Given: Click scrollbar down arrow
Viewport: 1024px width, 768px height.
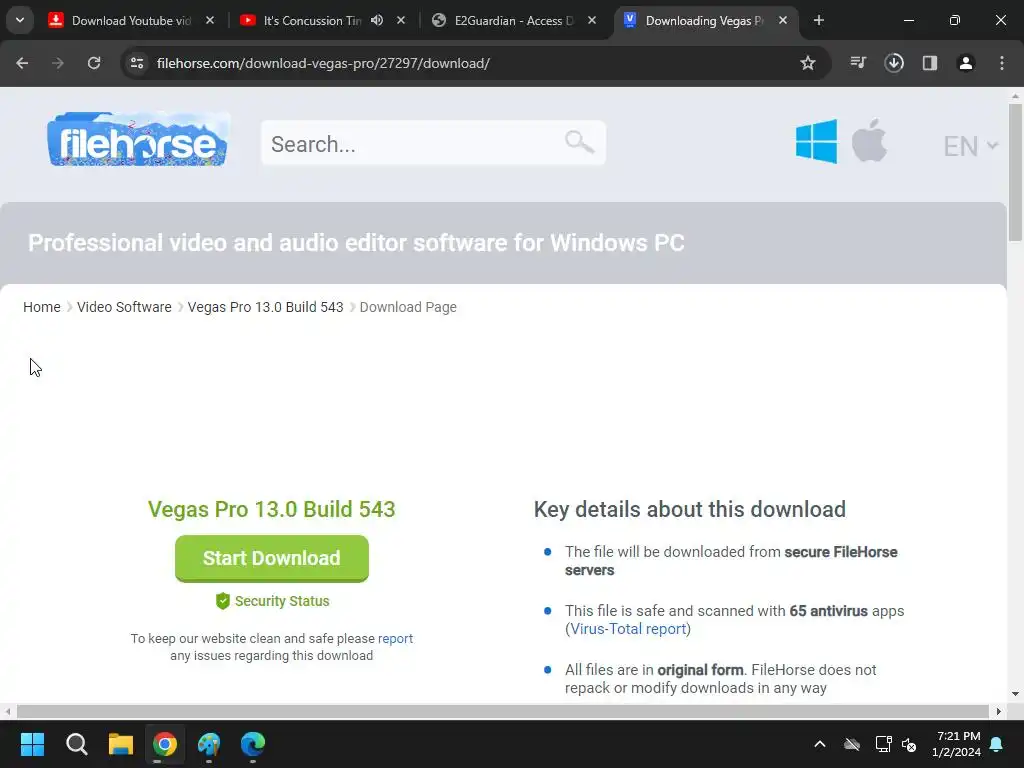Looking at the screenshot, I should (x=1015, y=694).
